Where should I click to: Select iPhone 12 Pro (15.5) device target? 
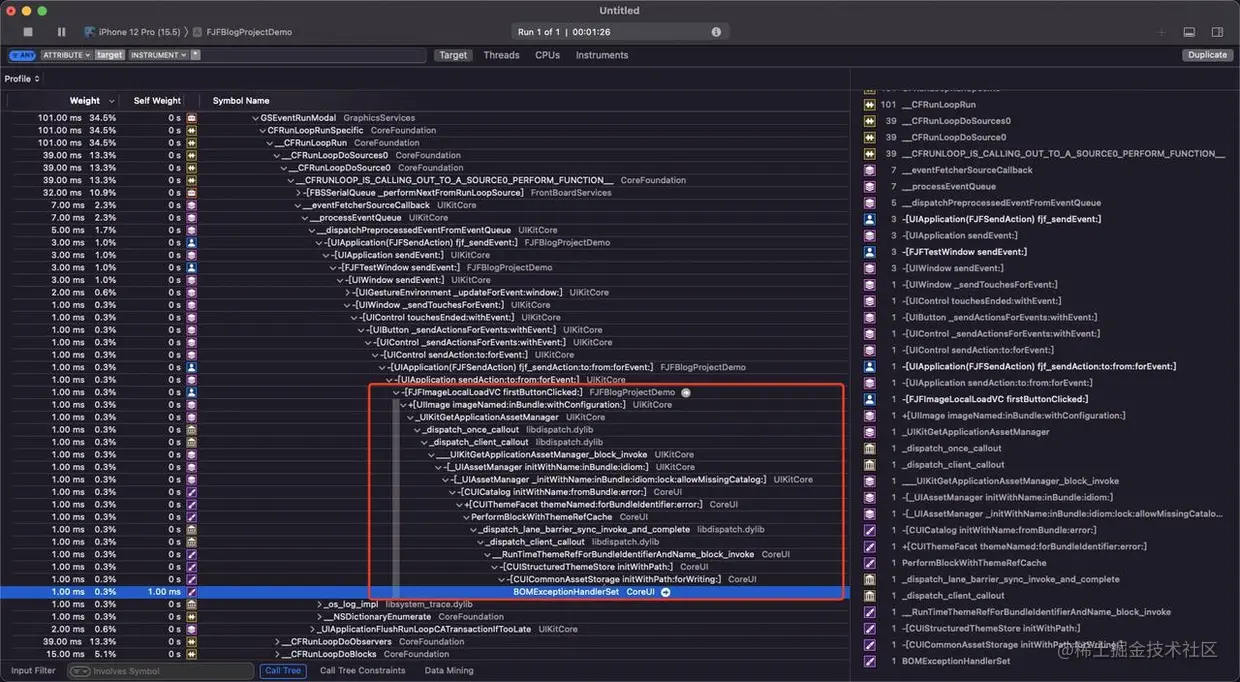click(x=131, y=32)
